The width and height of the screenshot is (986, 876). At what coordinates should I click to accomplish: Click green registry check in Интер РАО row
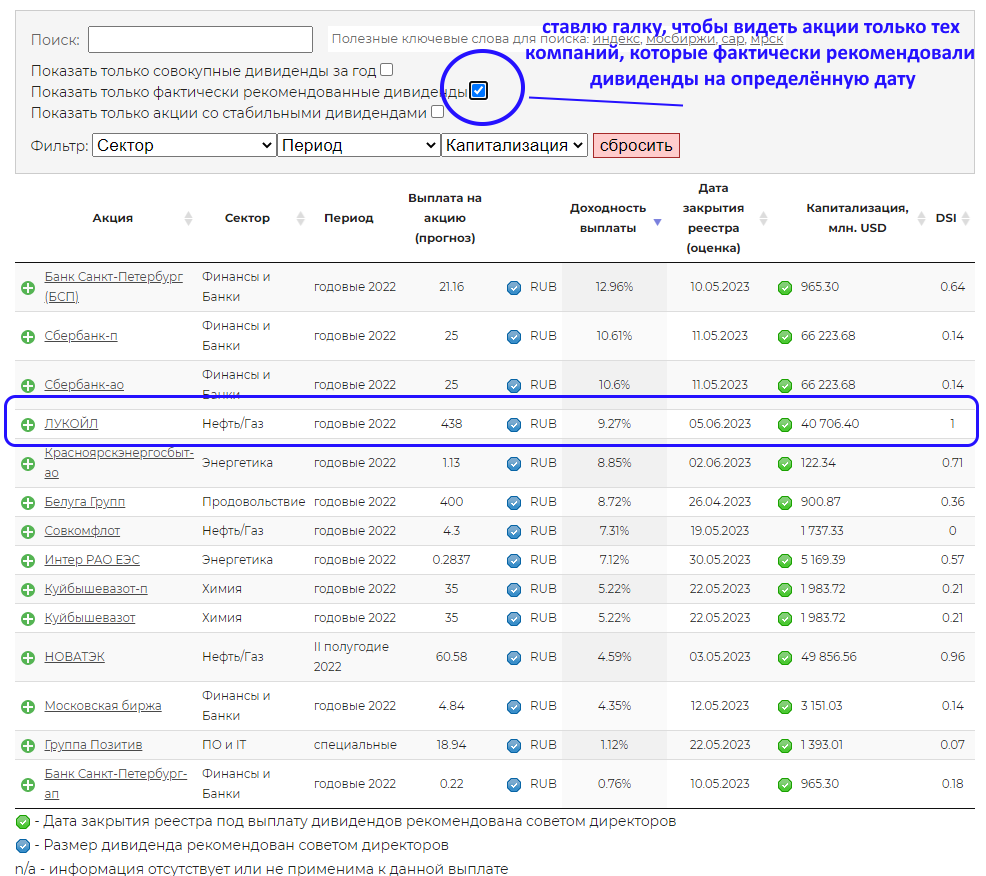point(785,561)
